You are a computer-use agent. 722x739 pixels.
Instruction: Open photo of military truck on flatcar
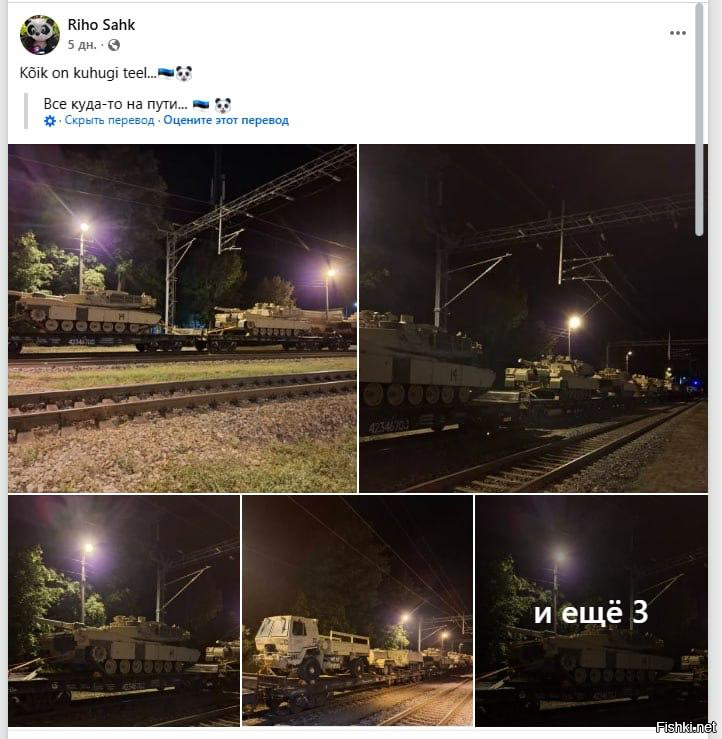(x=357, y=610)
